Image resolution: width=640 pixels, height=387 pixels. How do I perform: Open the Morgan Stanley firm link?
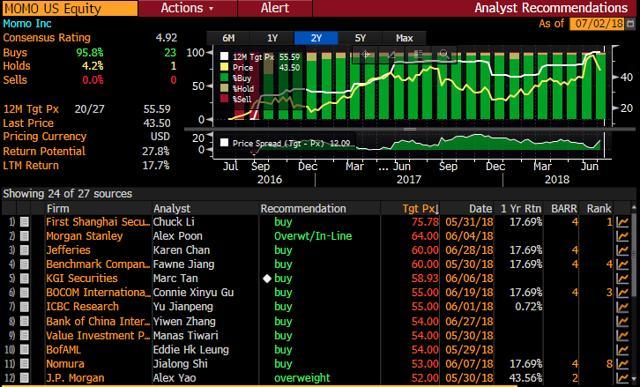click(x=84, y=236)
